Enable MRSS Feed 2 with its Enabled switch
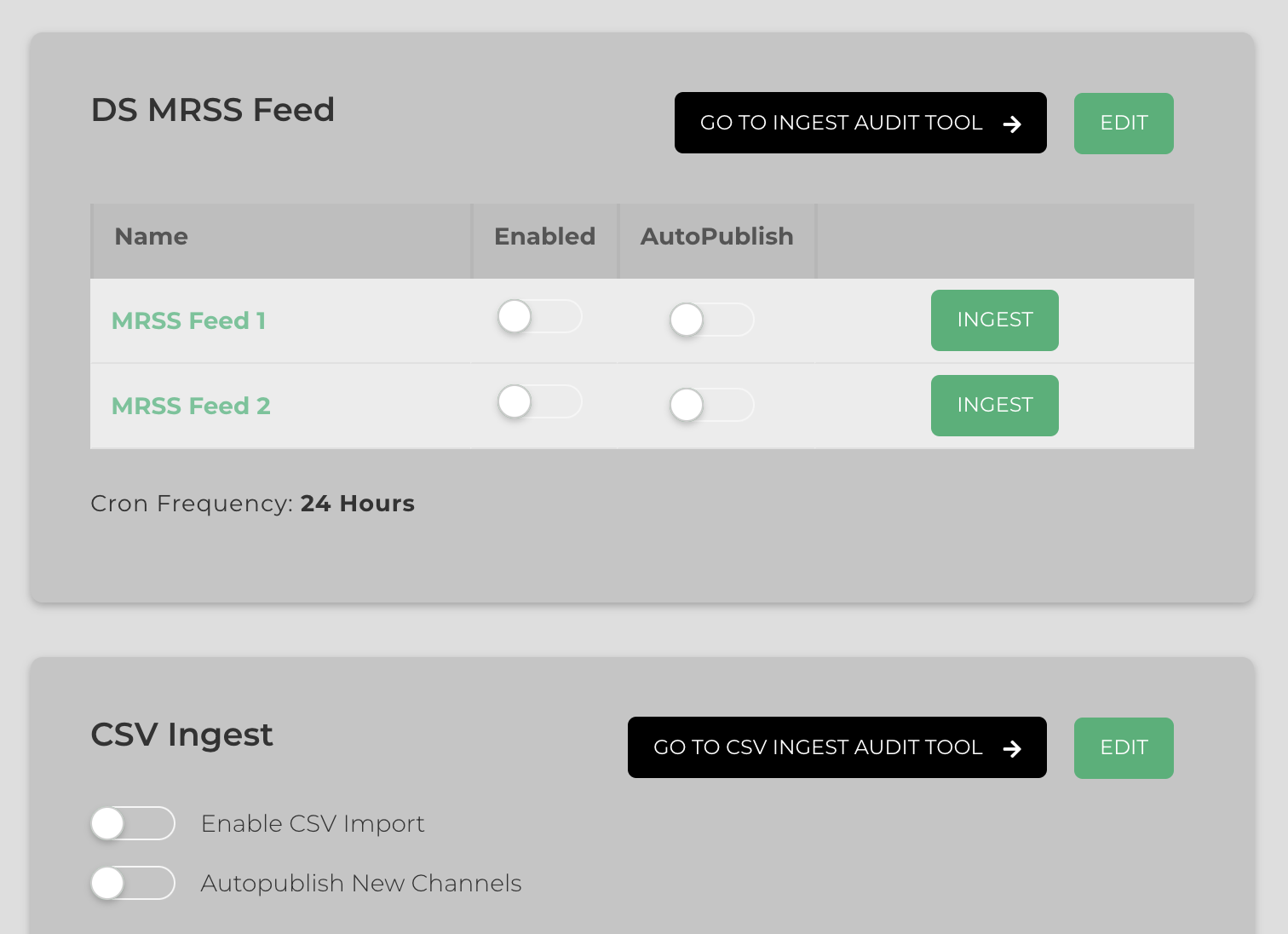 (x=539, y=401)
